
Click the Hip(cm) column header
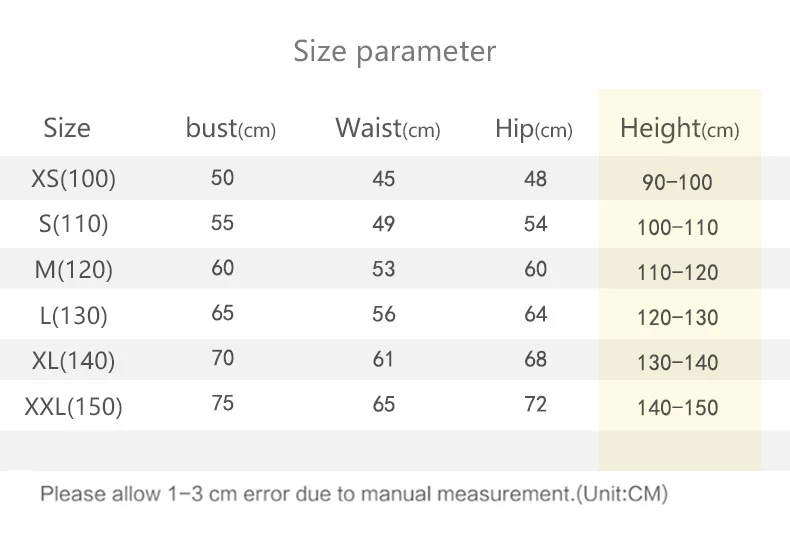(534, 129)
